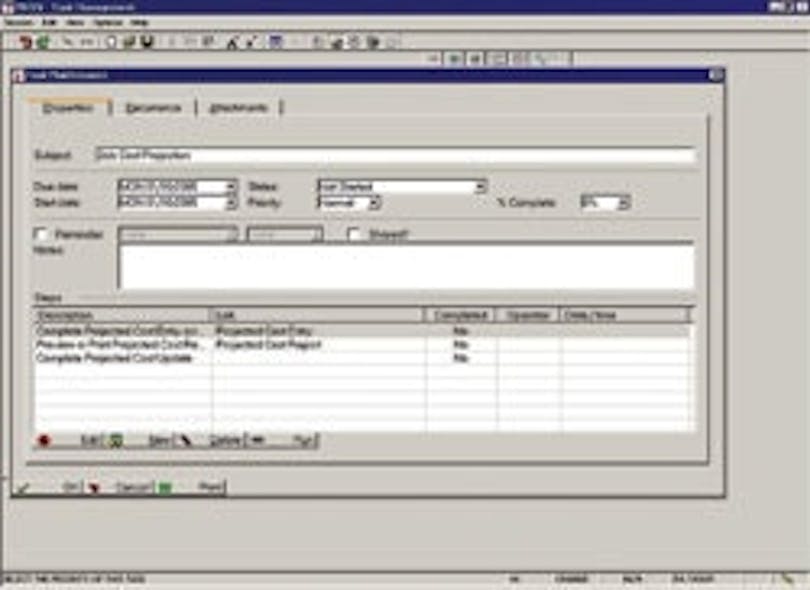Click the red record icon below the steps list
The image size is (810, 590).
[x=44, y=440]
